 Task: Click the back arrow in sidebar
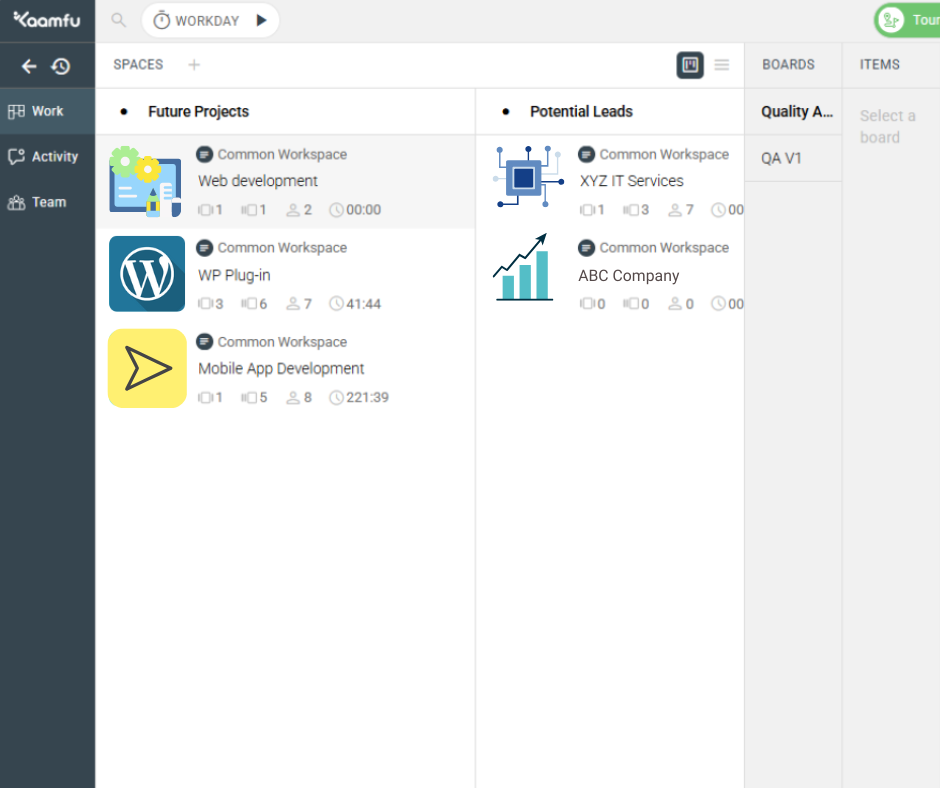29,66
